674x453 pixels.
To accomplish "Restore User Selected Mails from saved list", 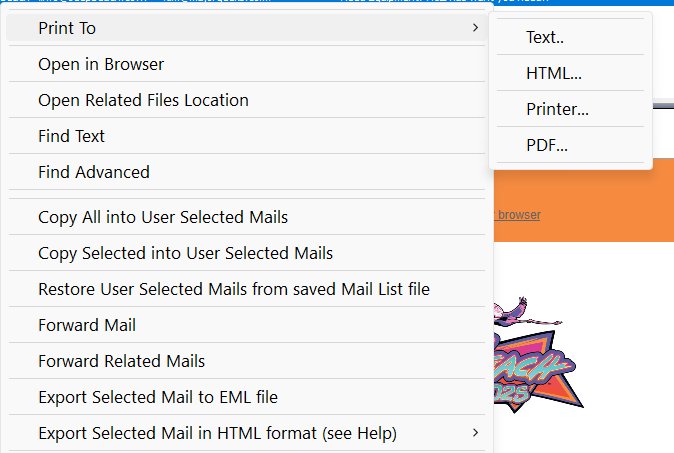I will pyautogui.click(x=234, y=289).
